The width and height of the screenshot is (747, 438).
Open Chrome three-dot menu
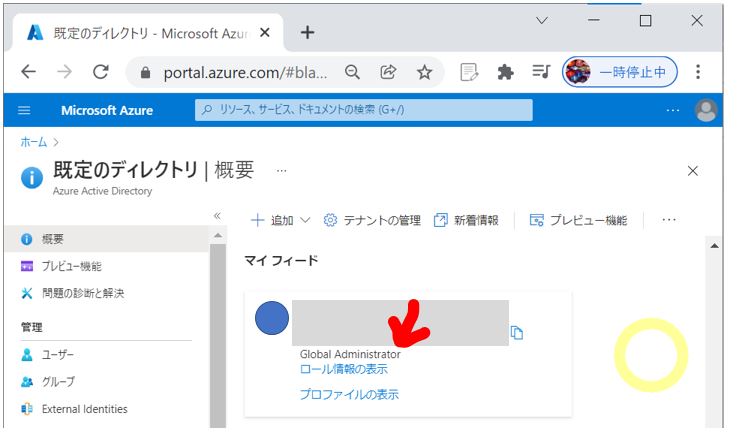click(x=698, y=72)
